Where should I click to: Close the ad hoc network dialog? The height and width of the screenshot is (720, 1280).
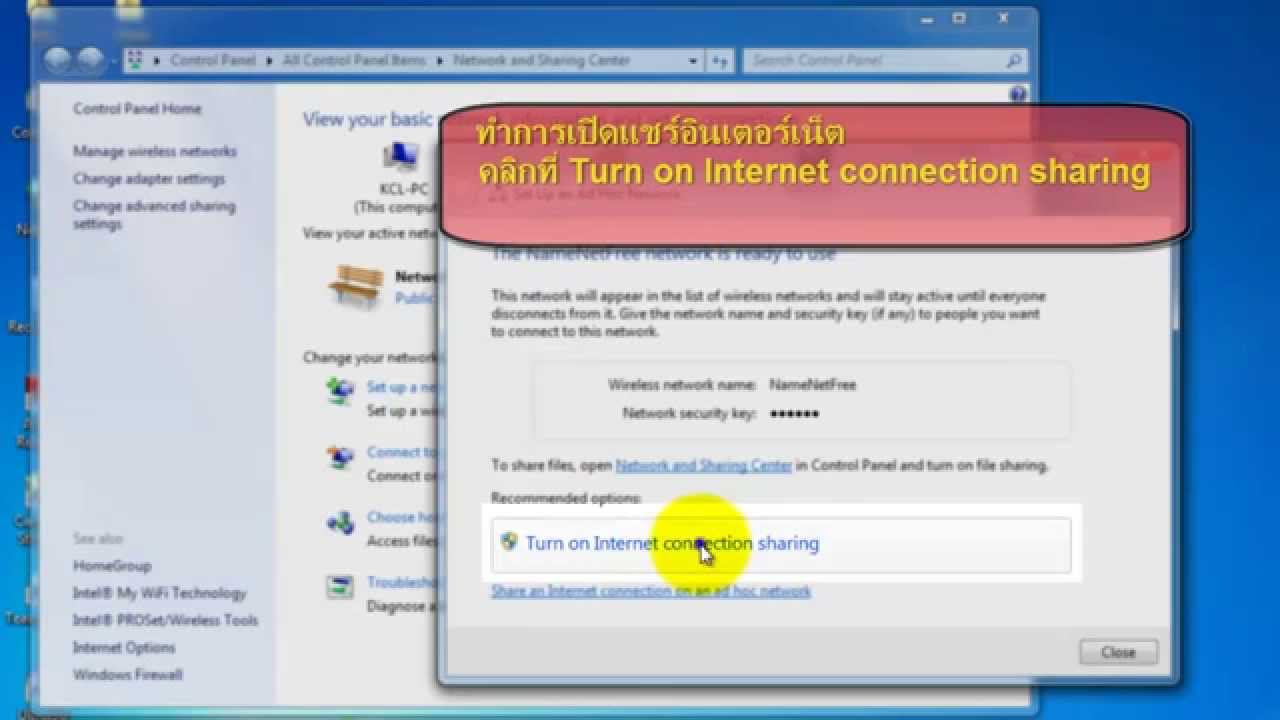[x=1118, y=652]
